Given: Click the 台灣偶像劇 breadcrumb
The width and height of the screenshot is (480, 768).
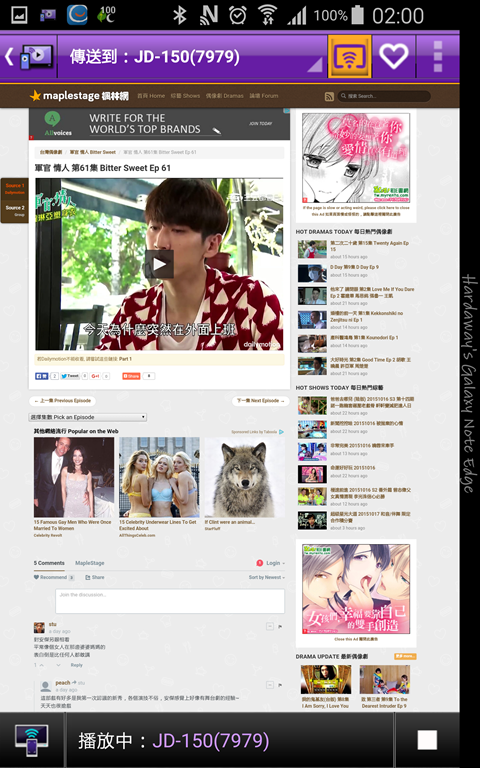Looking at the screenshot, I should point(51,152).
